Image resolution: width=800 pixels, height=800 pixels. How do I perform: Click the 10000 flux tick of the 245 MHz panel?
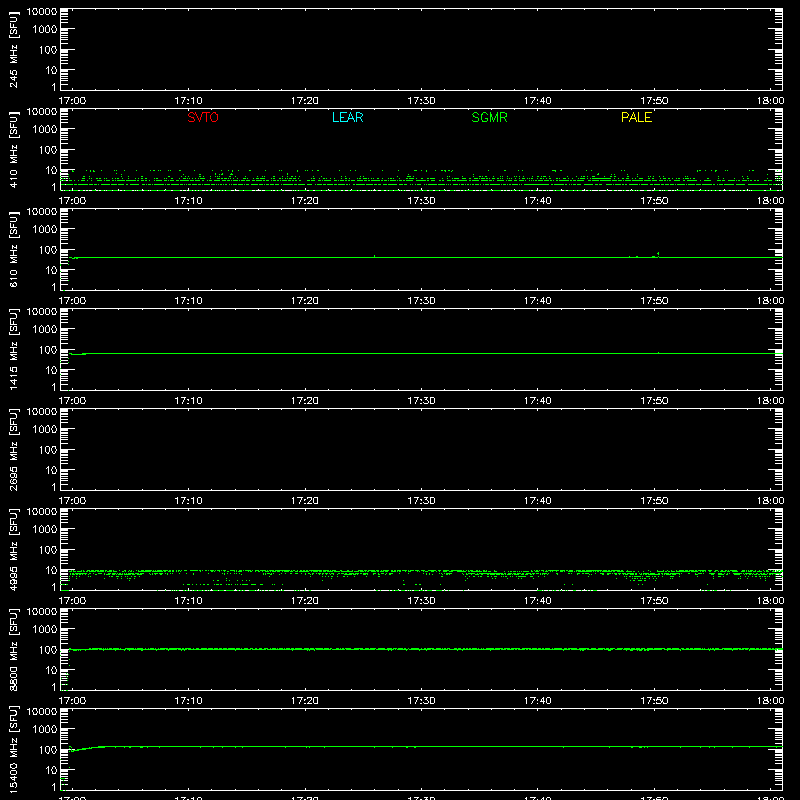tap(42, 12)
